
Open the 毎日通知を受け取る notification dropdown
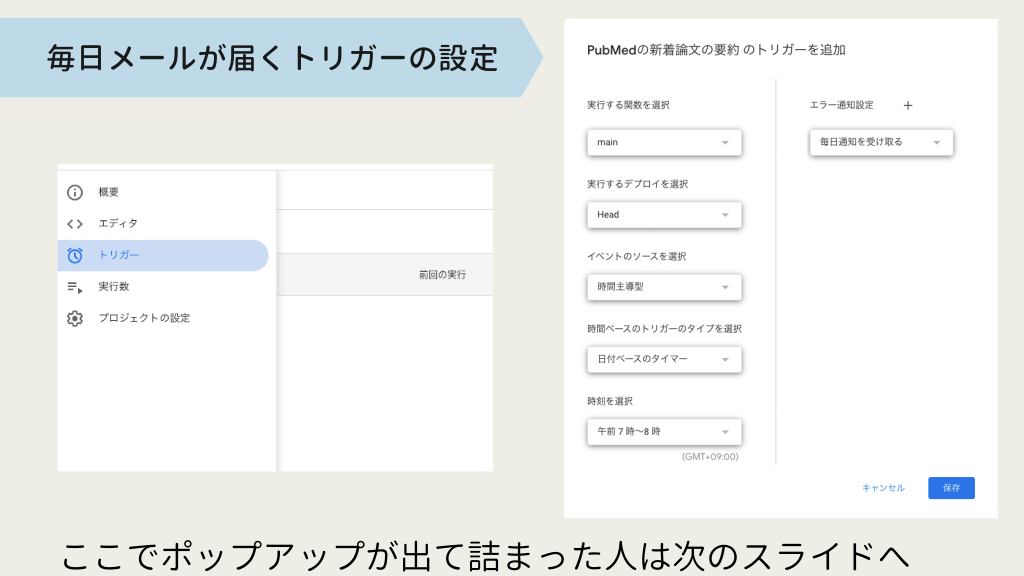point(881,143)
